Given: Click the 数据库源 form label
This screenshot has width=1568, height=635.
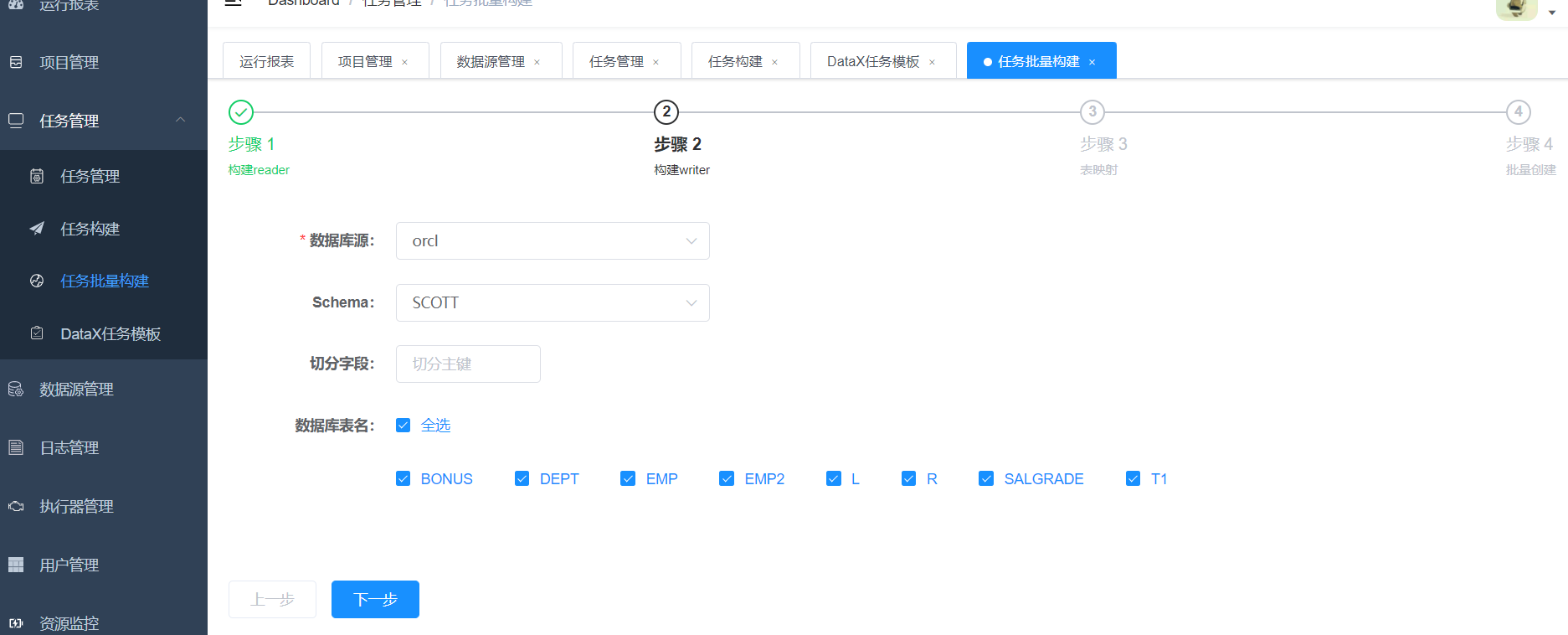Looking at the screenshot, I should pos(342,241).
